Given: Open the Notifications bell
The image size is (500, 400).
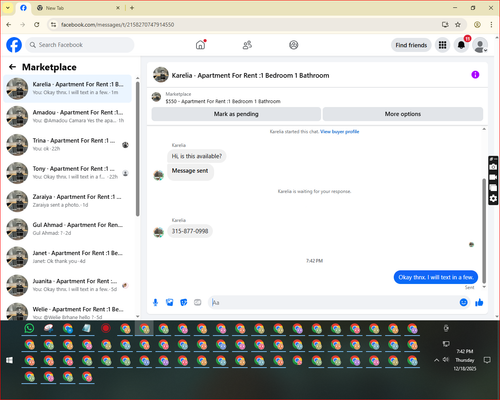Looking at the screenshot, I should 461,45.
